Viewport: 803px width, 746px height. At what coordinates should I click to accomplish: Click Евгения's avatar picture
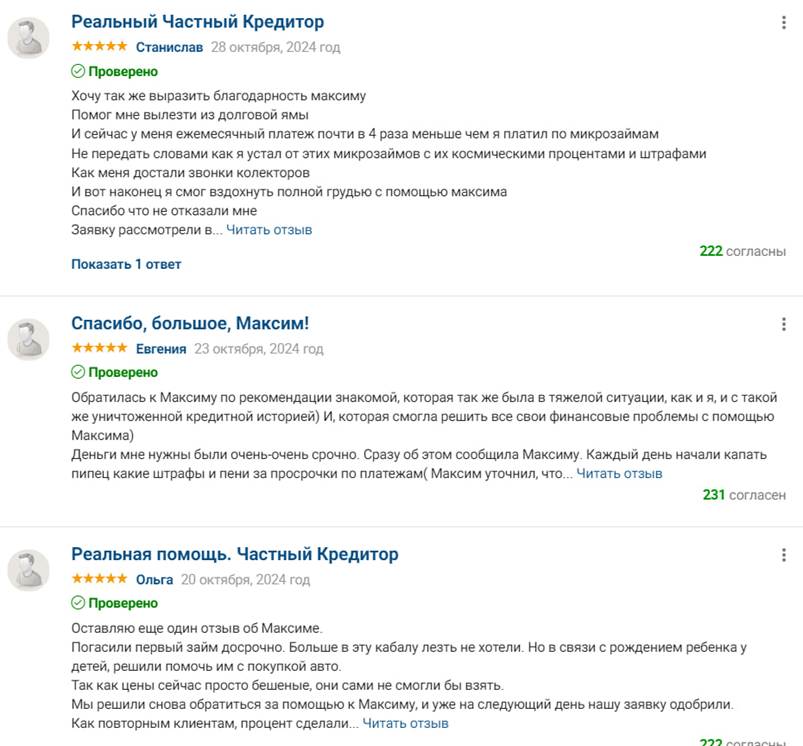pos(28,340)
